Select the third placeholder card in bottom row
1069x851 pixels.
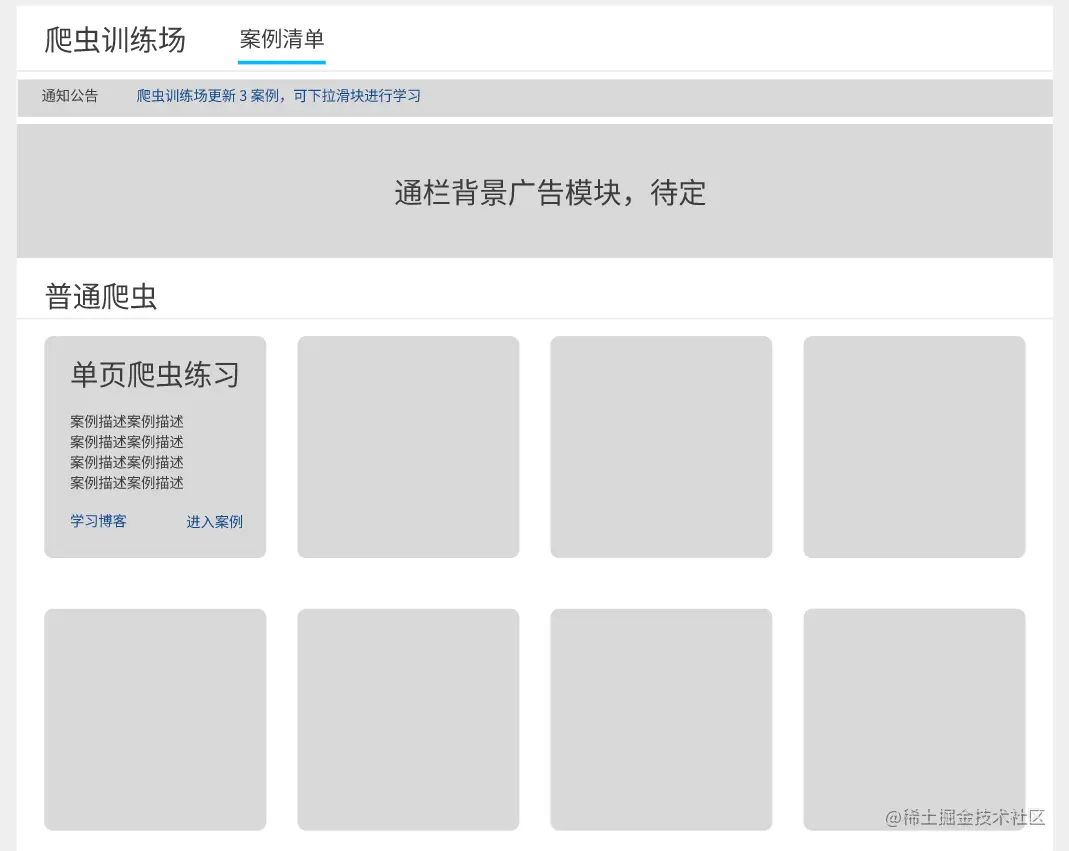point(661,719)
